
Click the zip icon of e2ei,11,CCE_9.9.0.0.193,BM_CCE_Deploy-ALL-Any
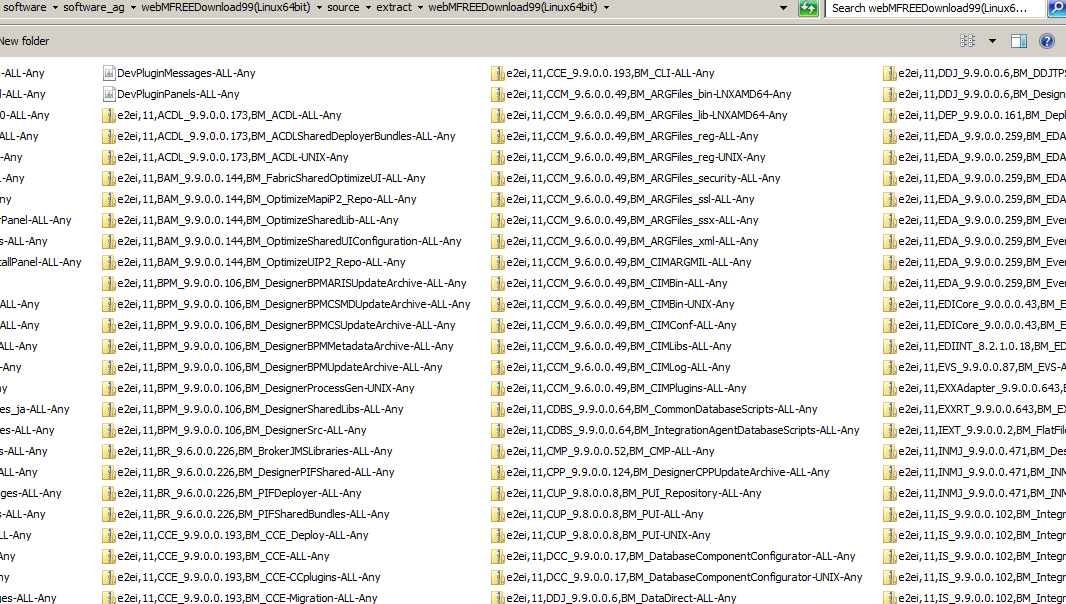click(x=108, y=535)
